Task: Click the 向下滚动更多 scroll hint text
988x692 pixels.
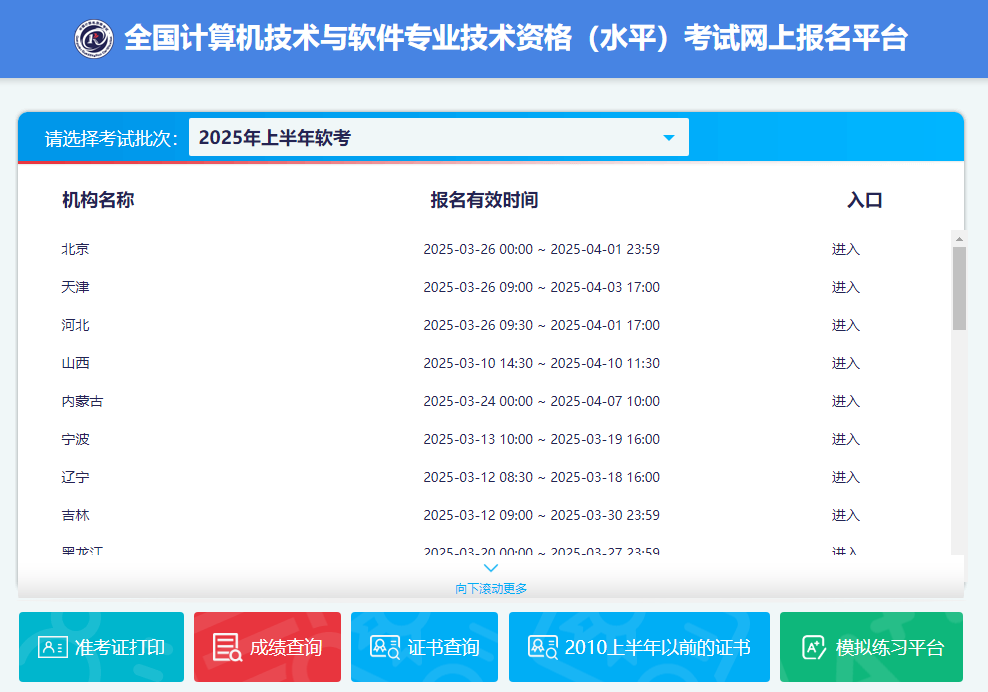Action: pyautogui.click(x=491, y=589)
